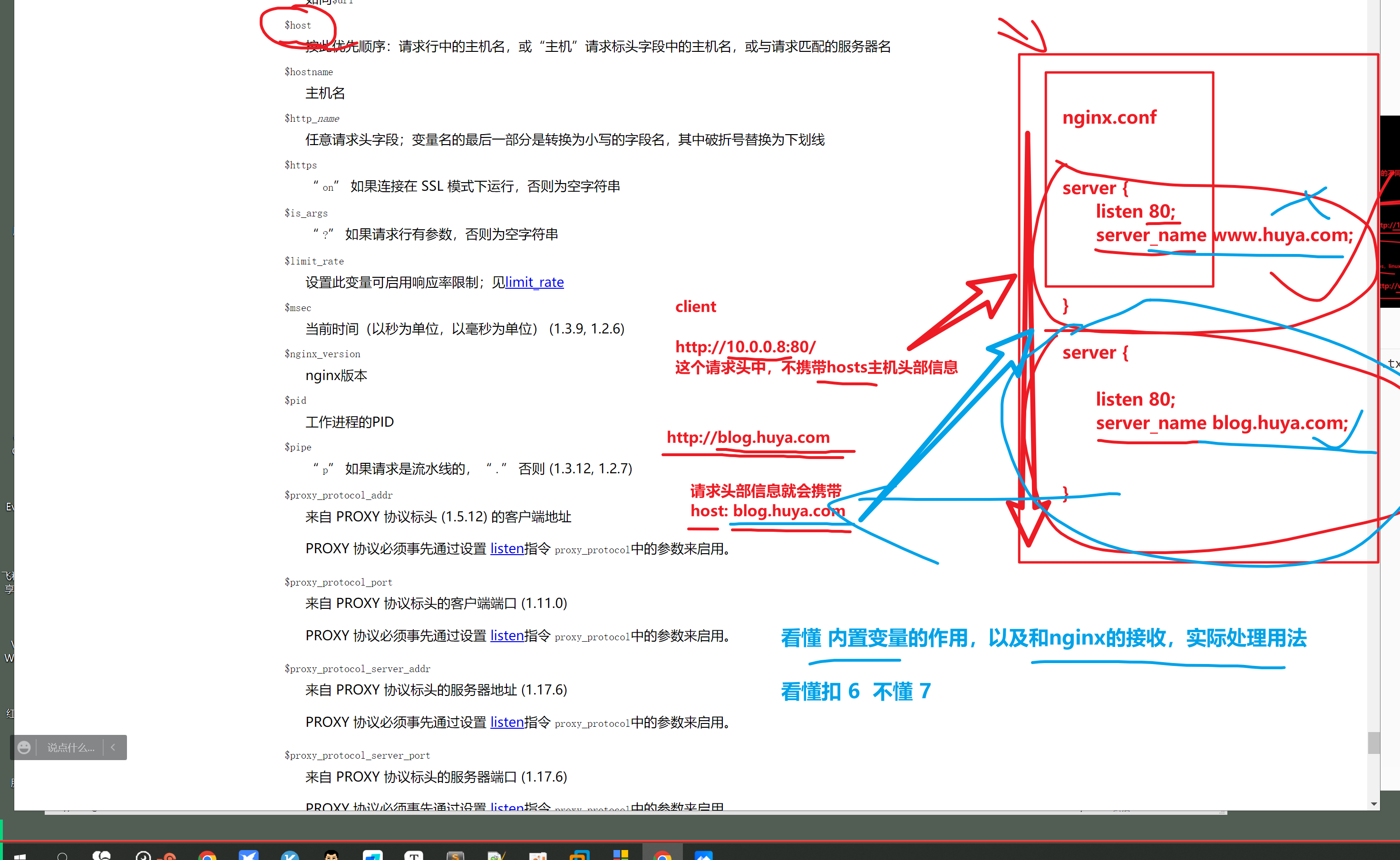Open the blue bird Feishu taskbar icon
Screen dimensions: 1400x860
pos(249,855)
